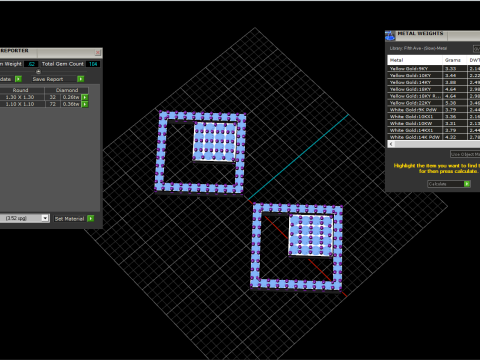Click the Round column header in Gem Reporter
This screenshot has height=360, width=480.
click(21, 90)
